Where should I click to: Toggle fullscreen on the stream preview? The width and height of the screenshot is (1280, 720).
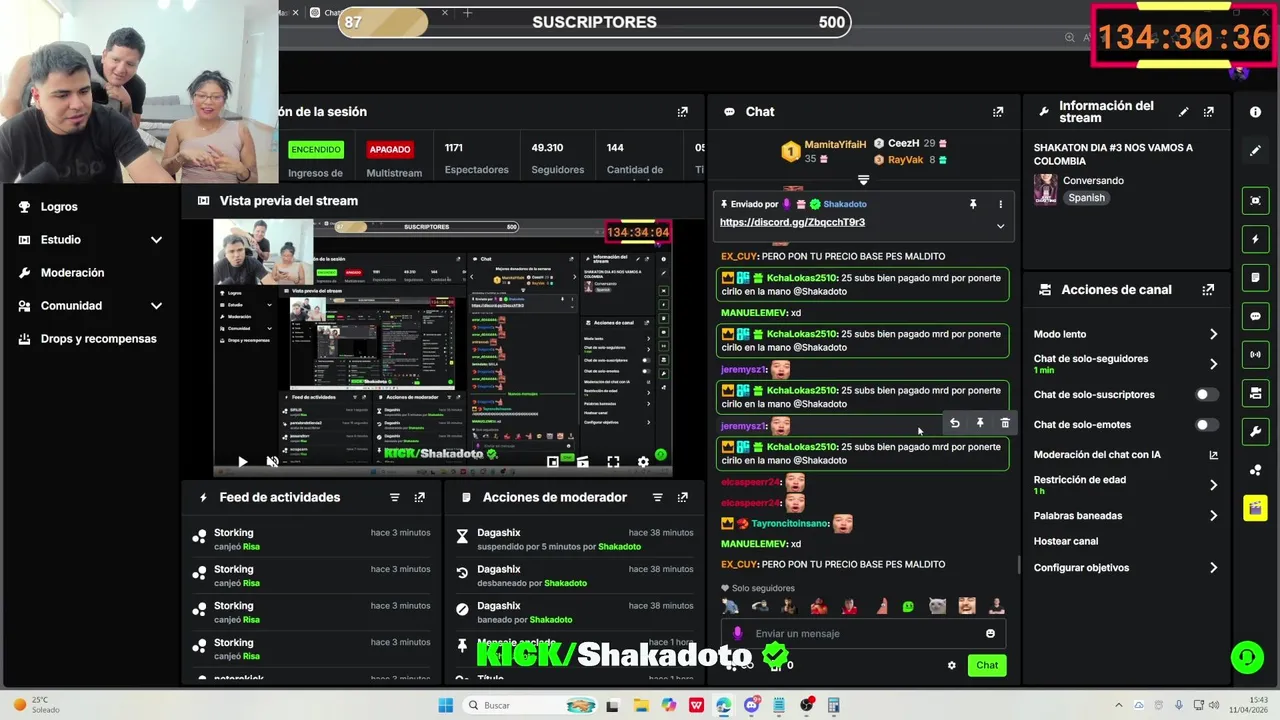pos(613,462)
